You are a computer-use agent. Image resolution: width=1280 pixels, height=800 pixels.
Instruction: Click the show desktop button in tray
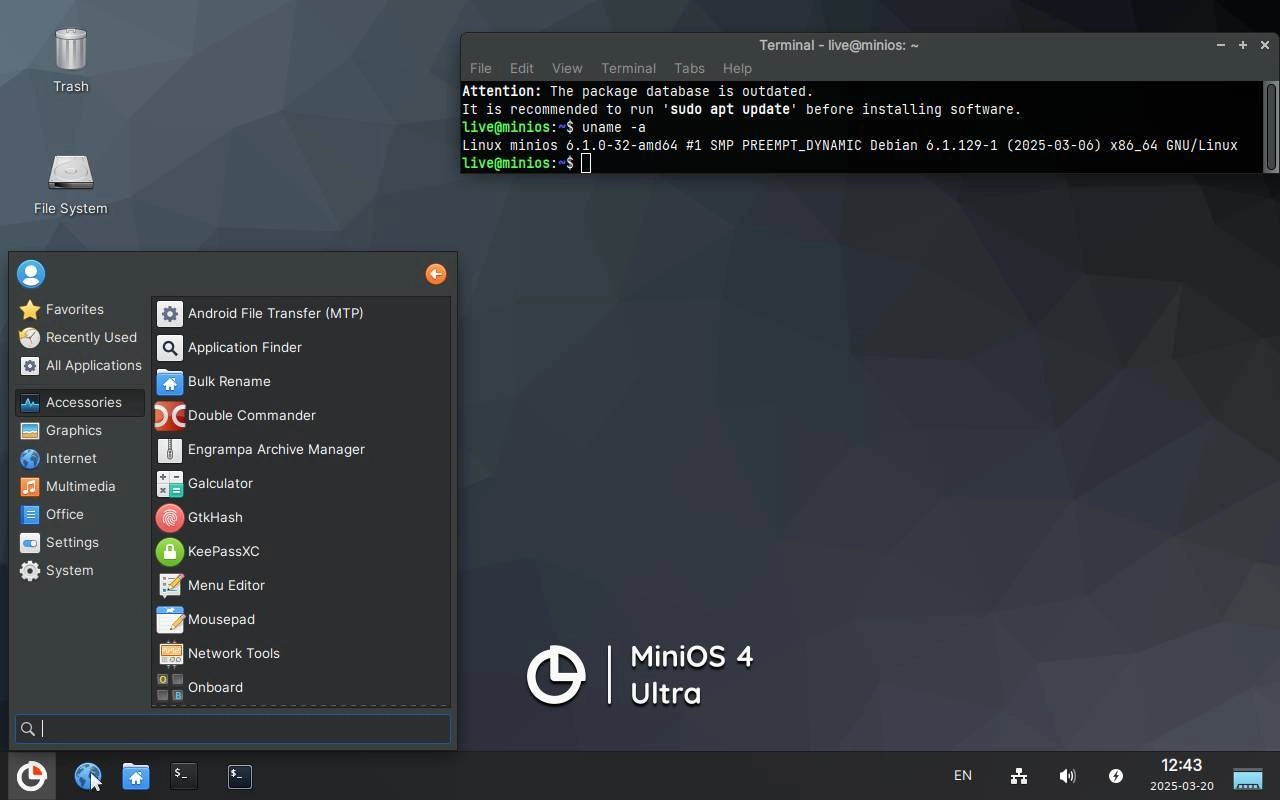pos(1248,777)
